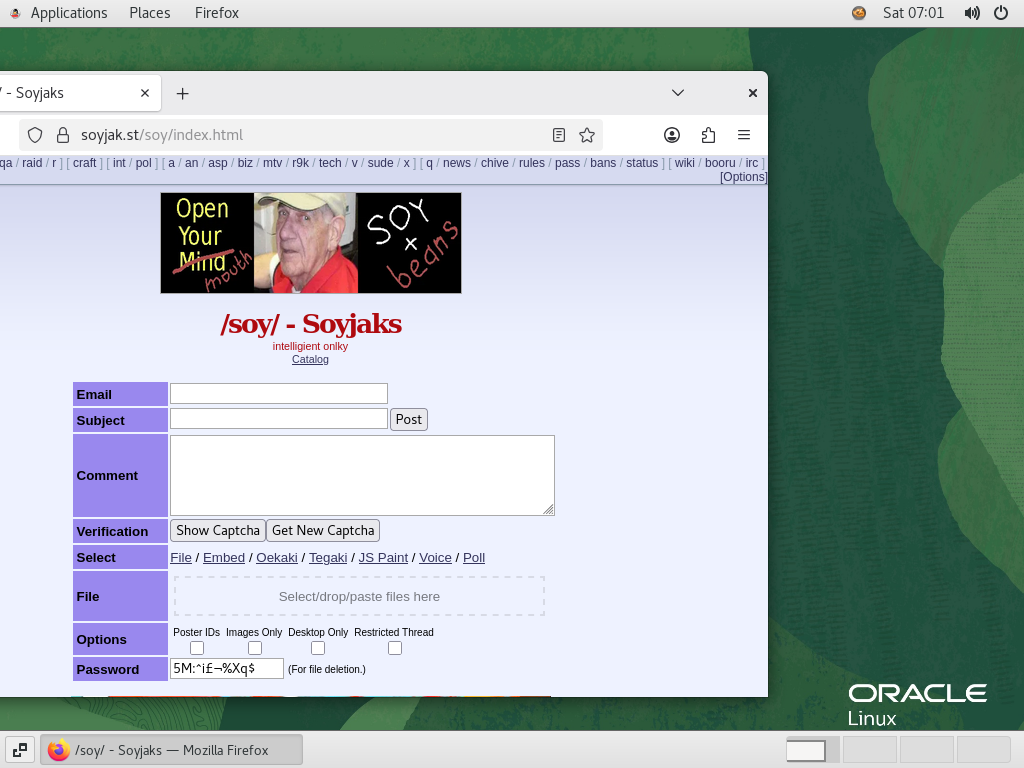The image size is (1024, 768).
Task: Open the Extensions puzzle icon
Action: pos(708,135)
